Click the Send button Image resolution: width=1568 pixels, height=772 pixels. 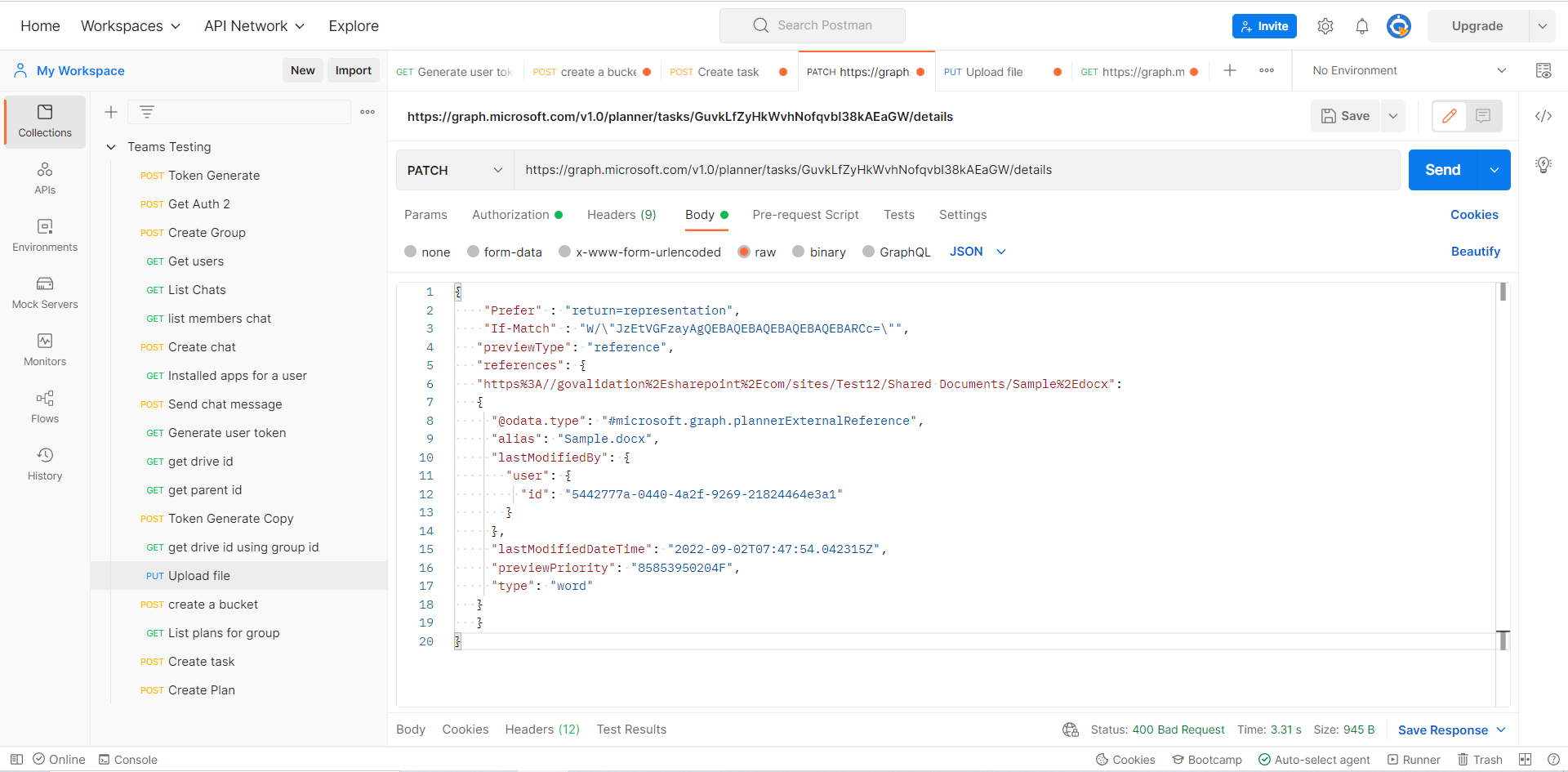pos(1443,170)
